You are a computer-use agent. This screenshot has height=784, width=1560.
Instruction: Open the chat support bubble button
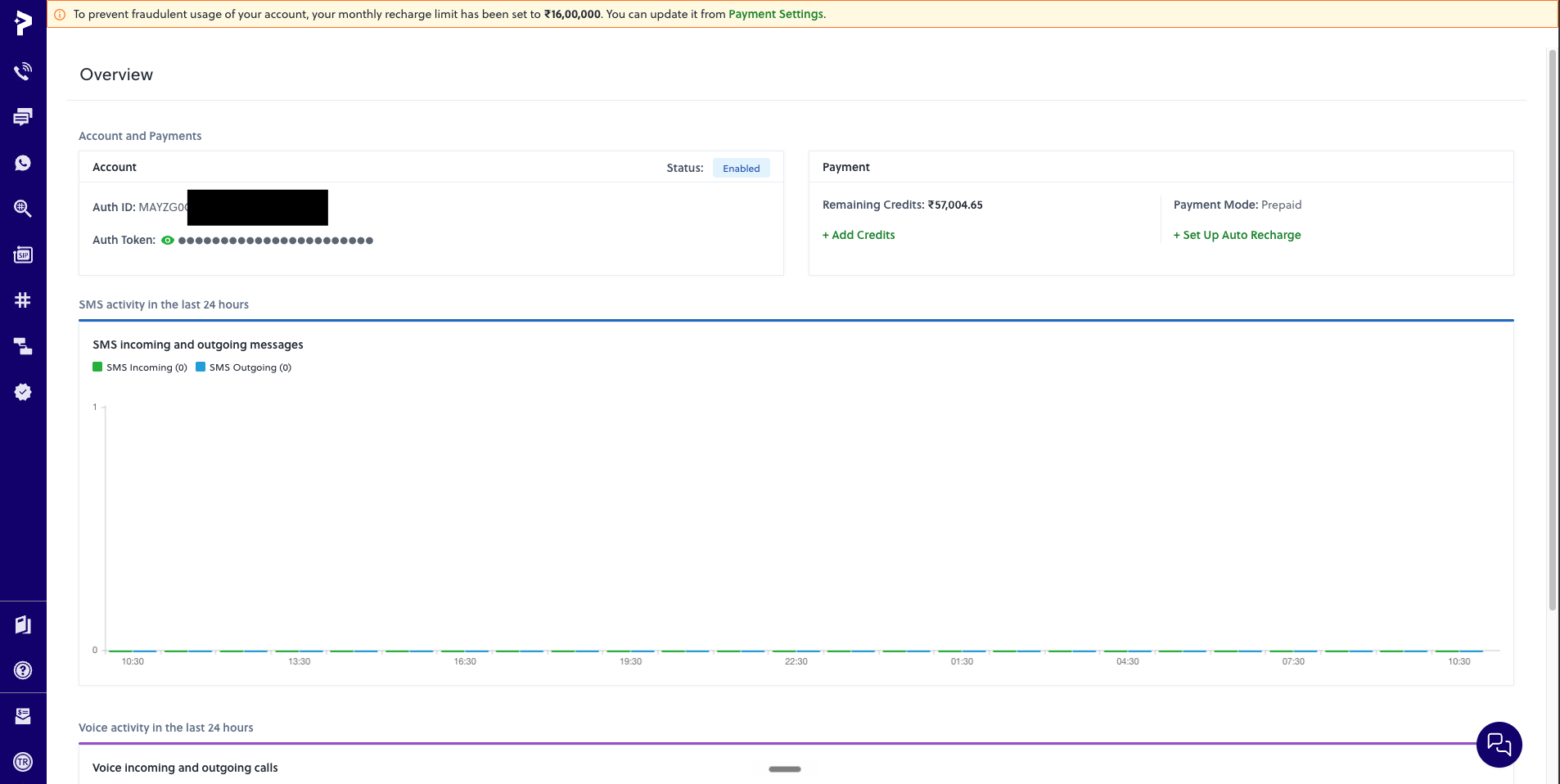pos(1499,745)
